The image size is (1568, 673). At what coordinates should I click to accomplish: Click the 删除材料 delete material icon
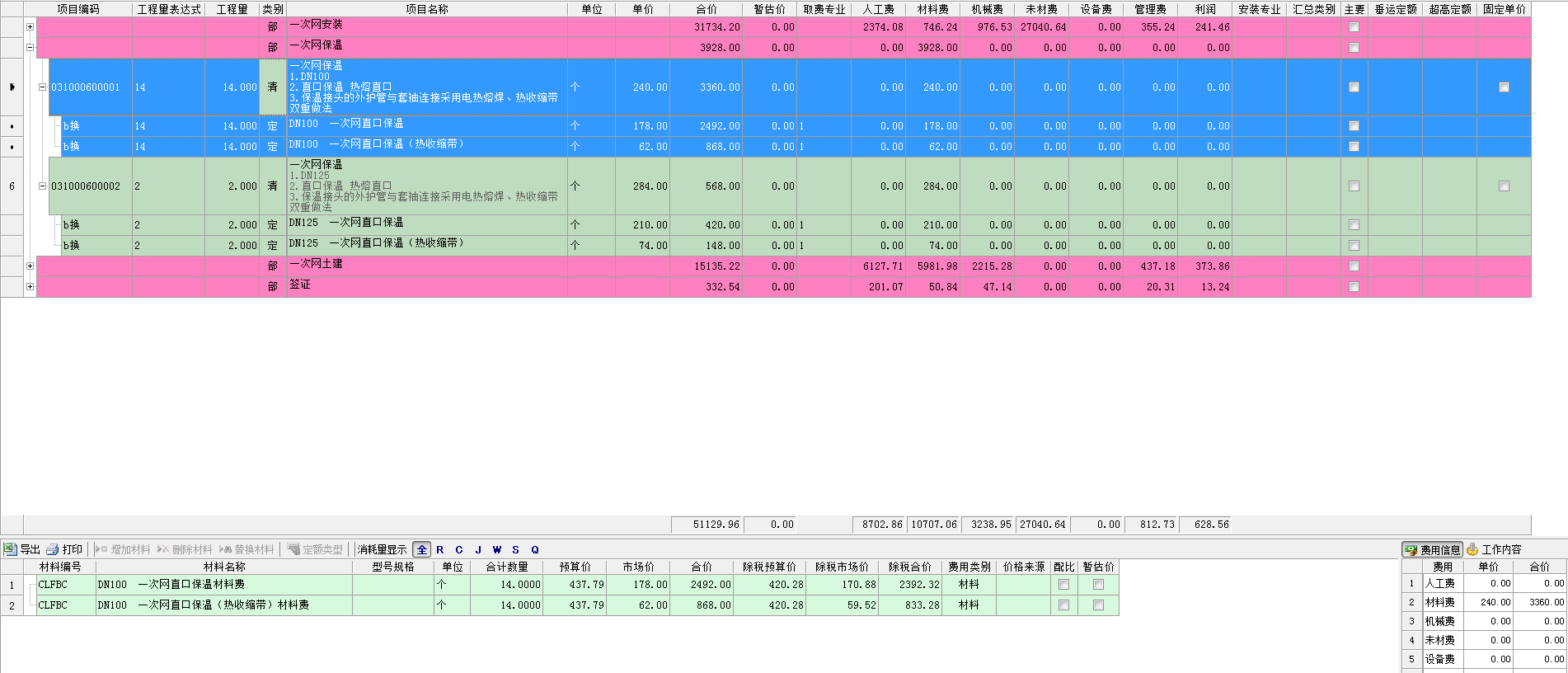pyautogui.click(x=185, y=549)
